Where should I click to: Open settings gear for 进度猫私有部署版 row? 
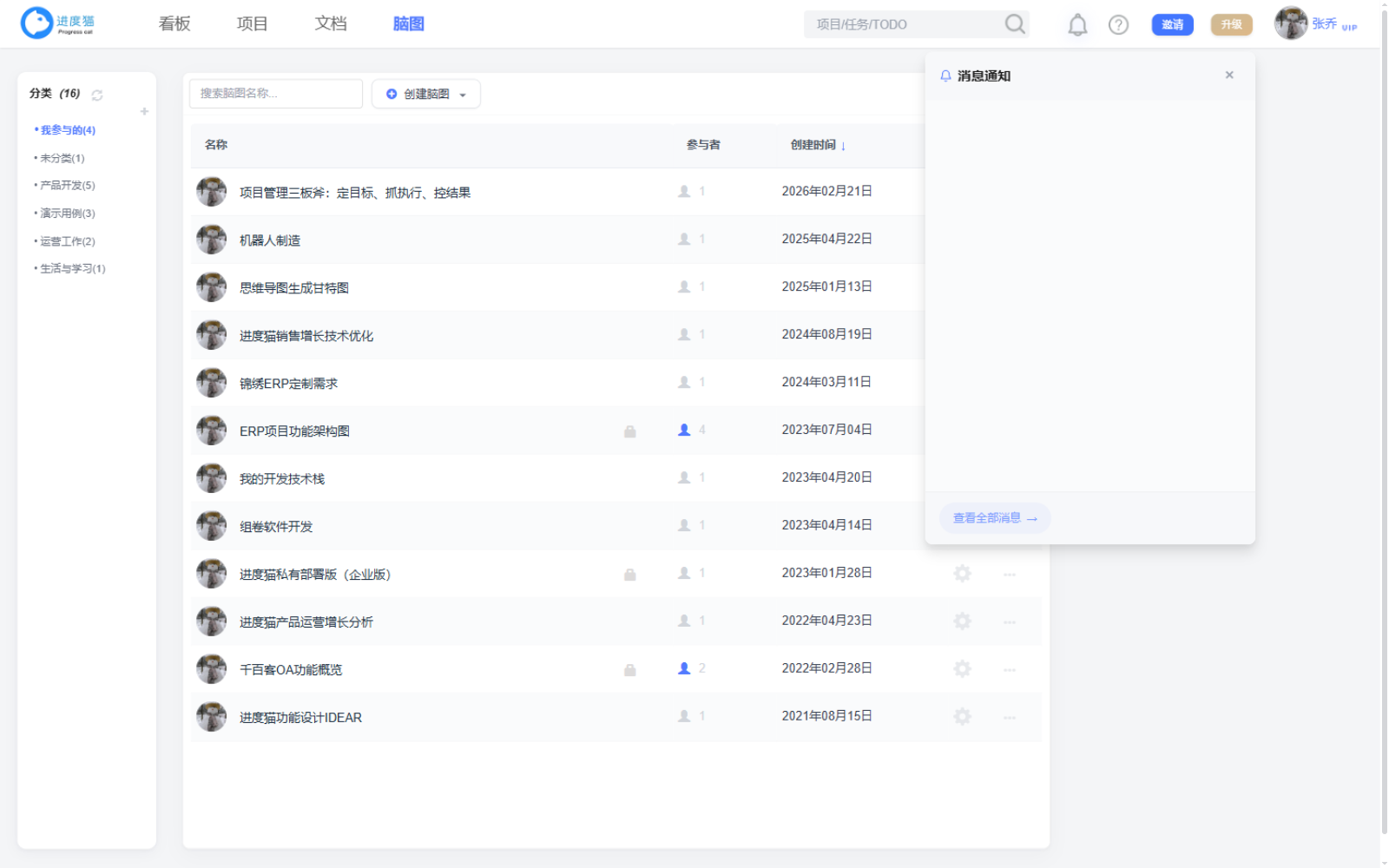tap(962, 574)
